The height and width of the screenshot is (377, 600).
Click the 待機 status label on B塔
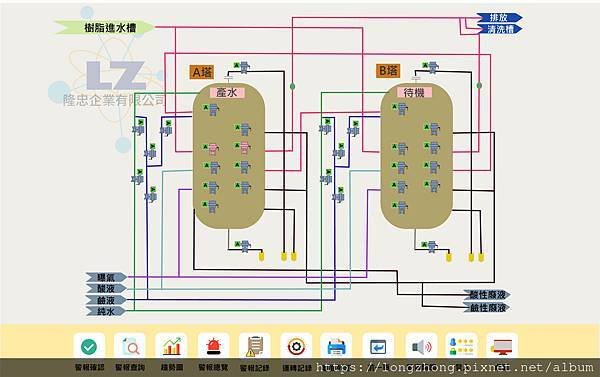415,92
